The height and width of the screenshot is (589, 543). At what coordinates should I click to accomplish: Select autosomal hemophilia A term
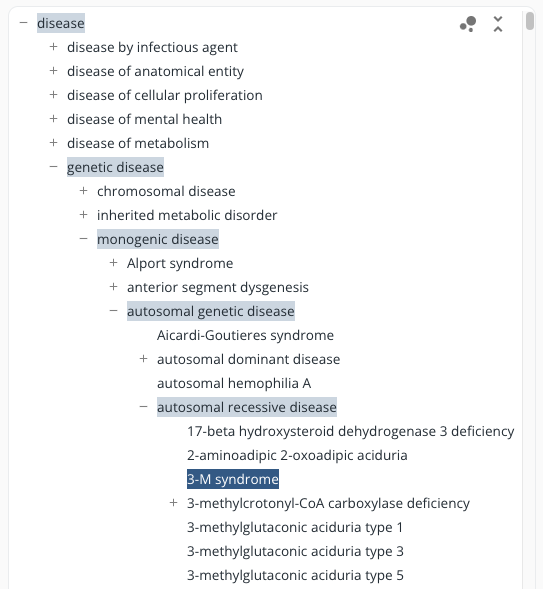[234, 383]
